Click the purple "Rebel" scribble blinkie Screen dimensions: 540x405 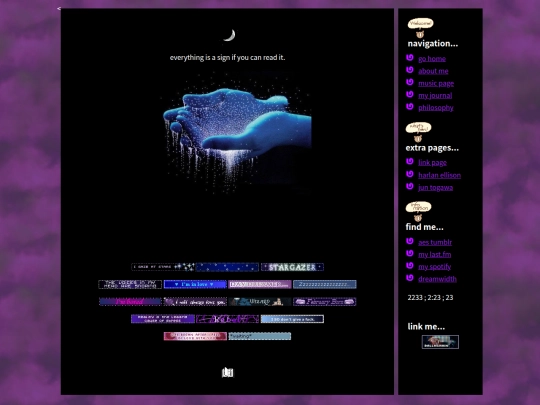pos(227,319)
